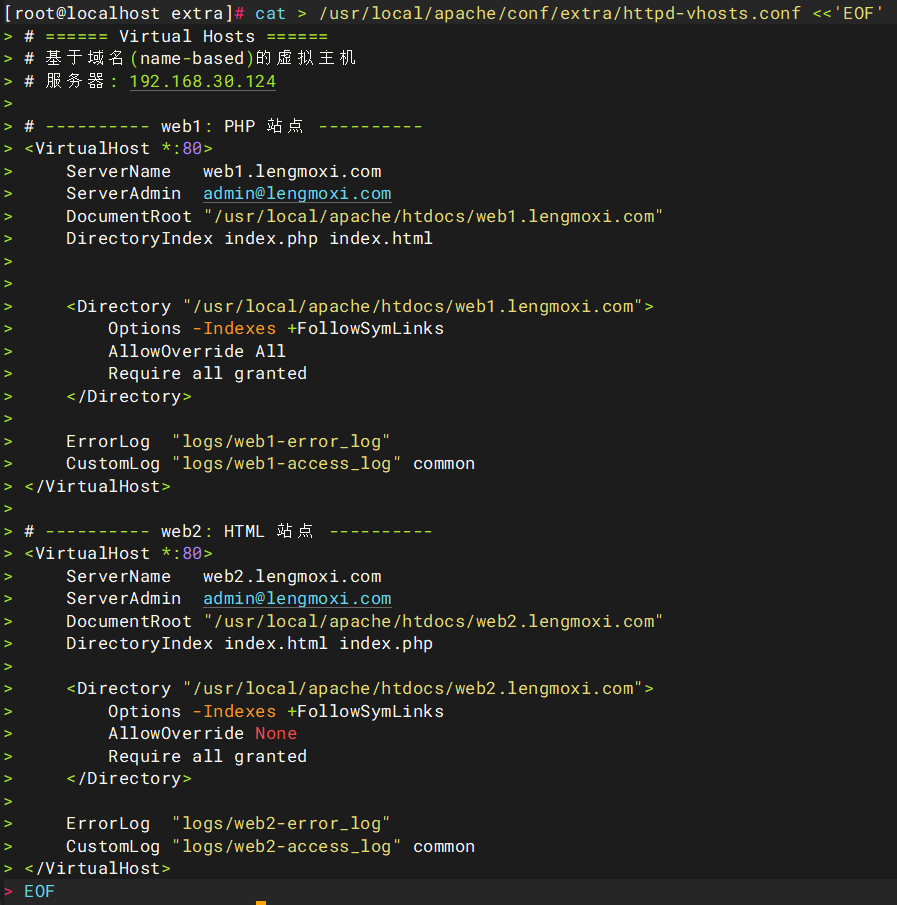This screenshot has height=905, width=897.
Task: Click the final EOF terminator line
Action: click(x=39, y=892)
